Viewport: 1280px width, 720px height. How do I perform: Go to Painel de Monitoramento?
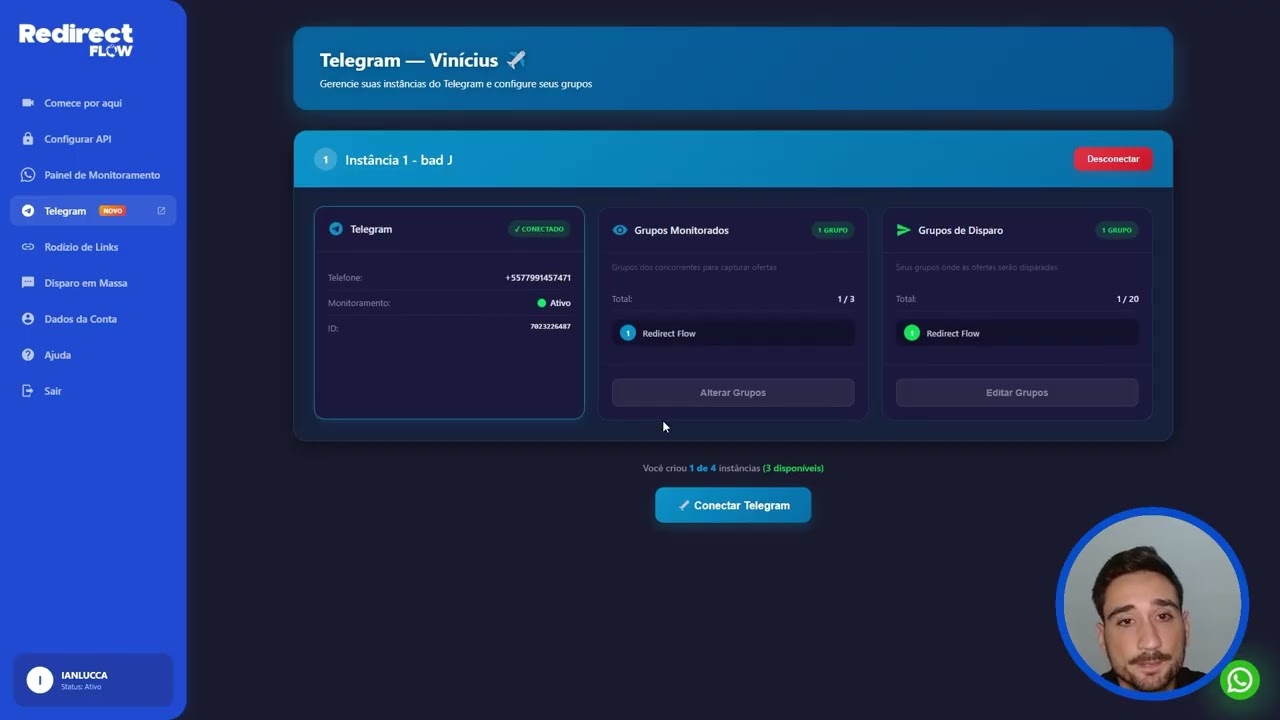tap(93, 175)
